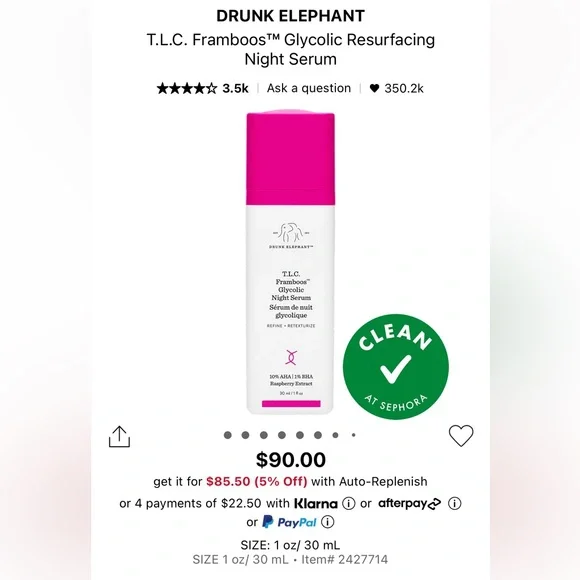This screenshot has height=580, width=580.
Task: Open PayPal info icon
Action: point(327,522)
